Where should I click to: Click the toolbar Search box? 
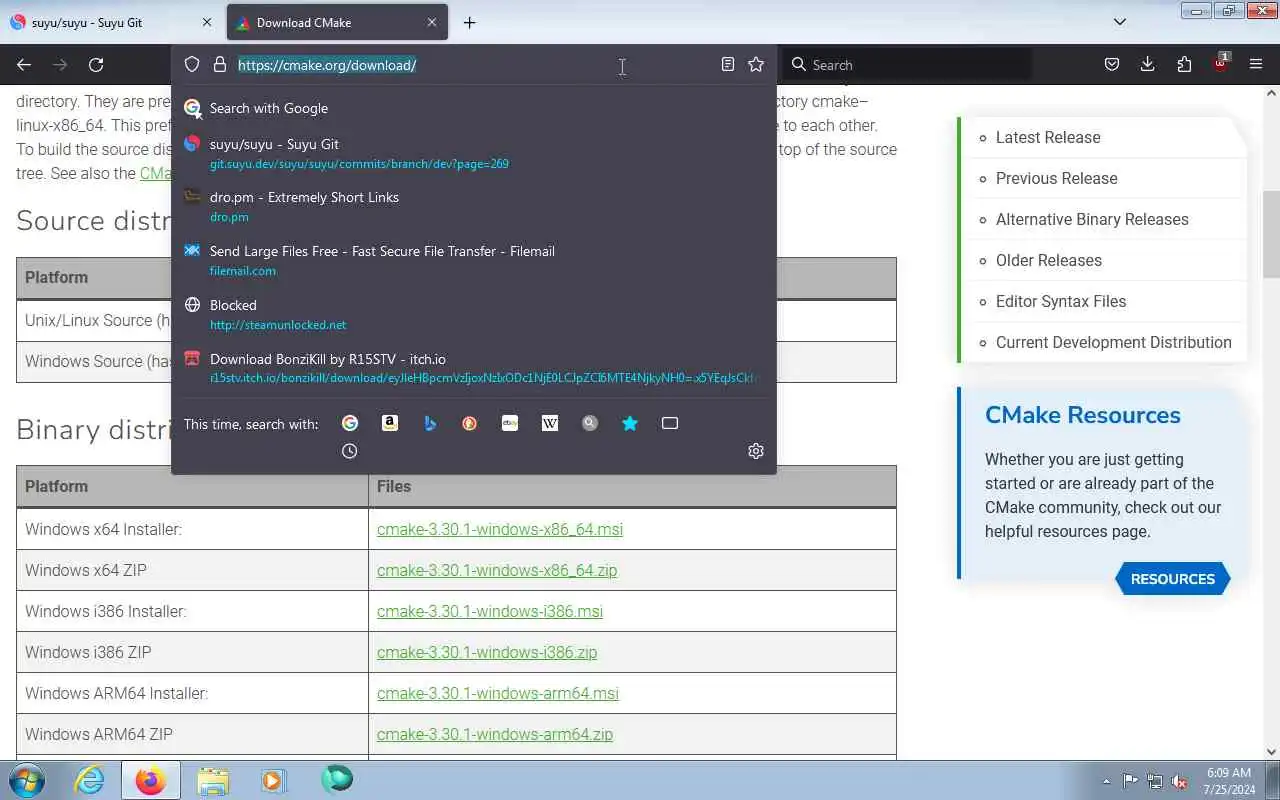coord(906,64)
